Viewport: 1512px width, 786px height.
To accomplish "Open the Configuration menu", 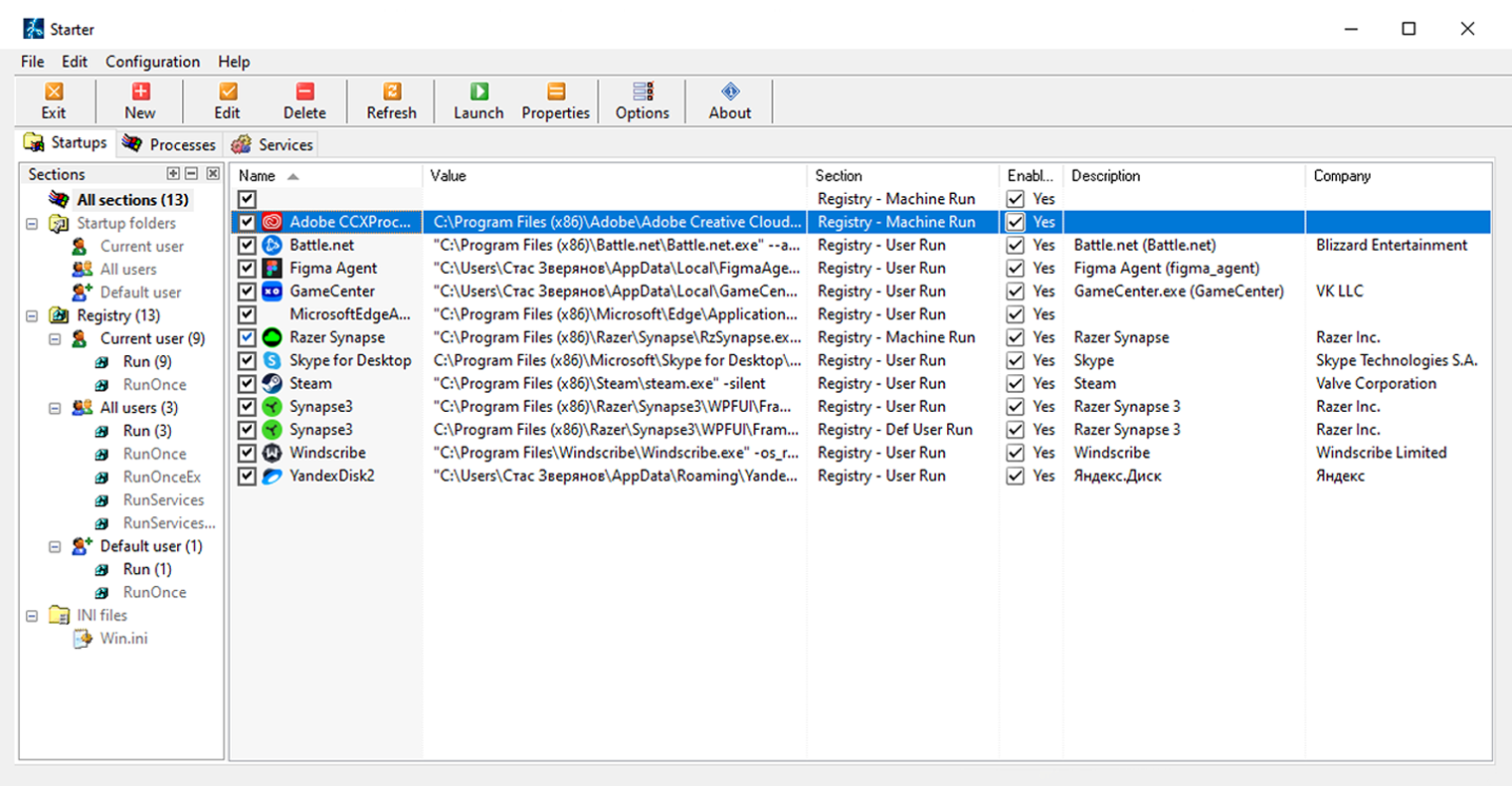I will point(153,62).
